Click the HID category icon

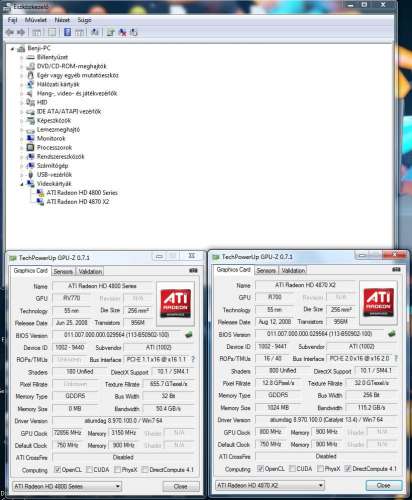click(30, 102)
